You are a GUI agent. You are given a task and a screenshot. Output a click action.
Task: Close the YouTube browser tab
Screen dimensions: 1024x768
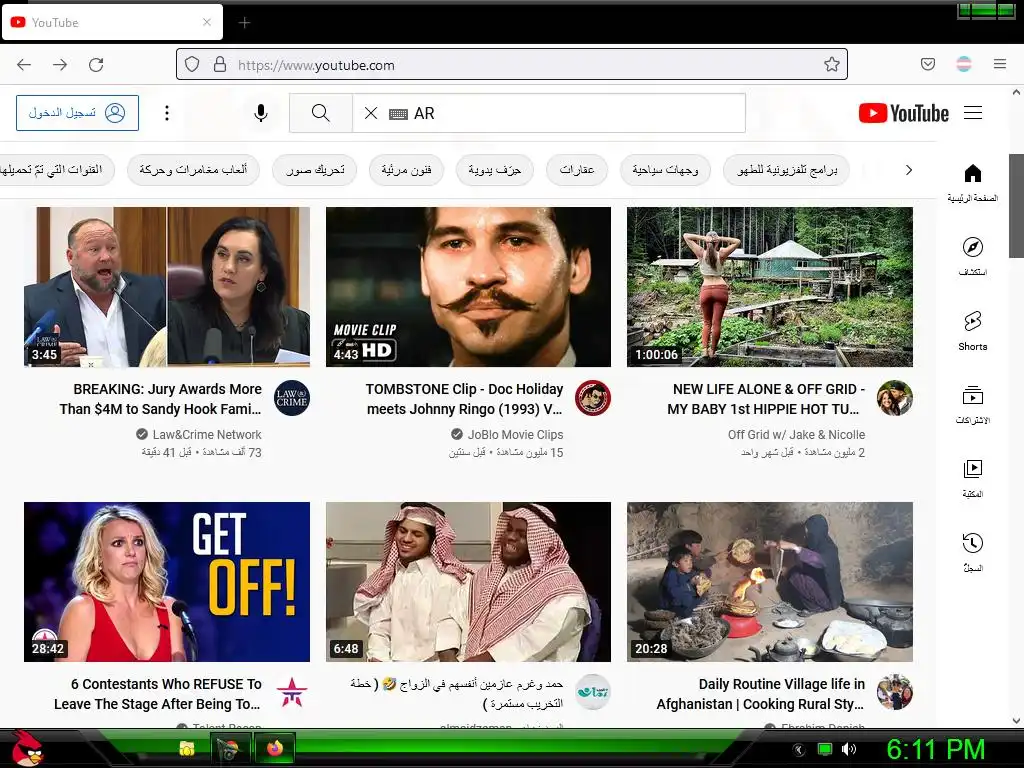point(206,22)
